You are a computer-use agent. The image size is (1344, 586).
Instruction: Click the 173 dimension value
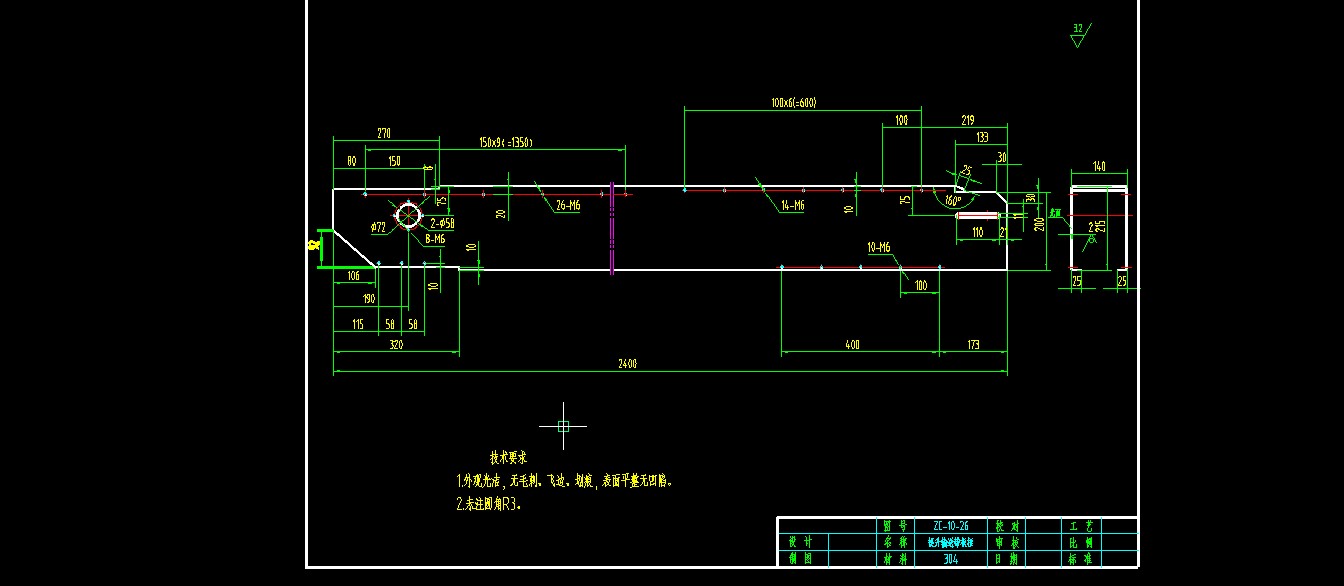[x=974, y=345]
